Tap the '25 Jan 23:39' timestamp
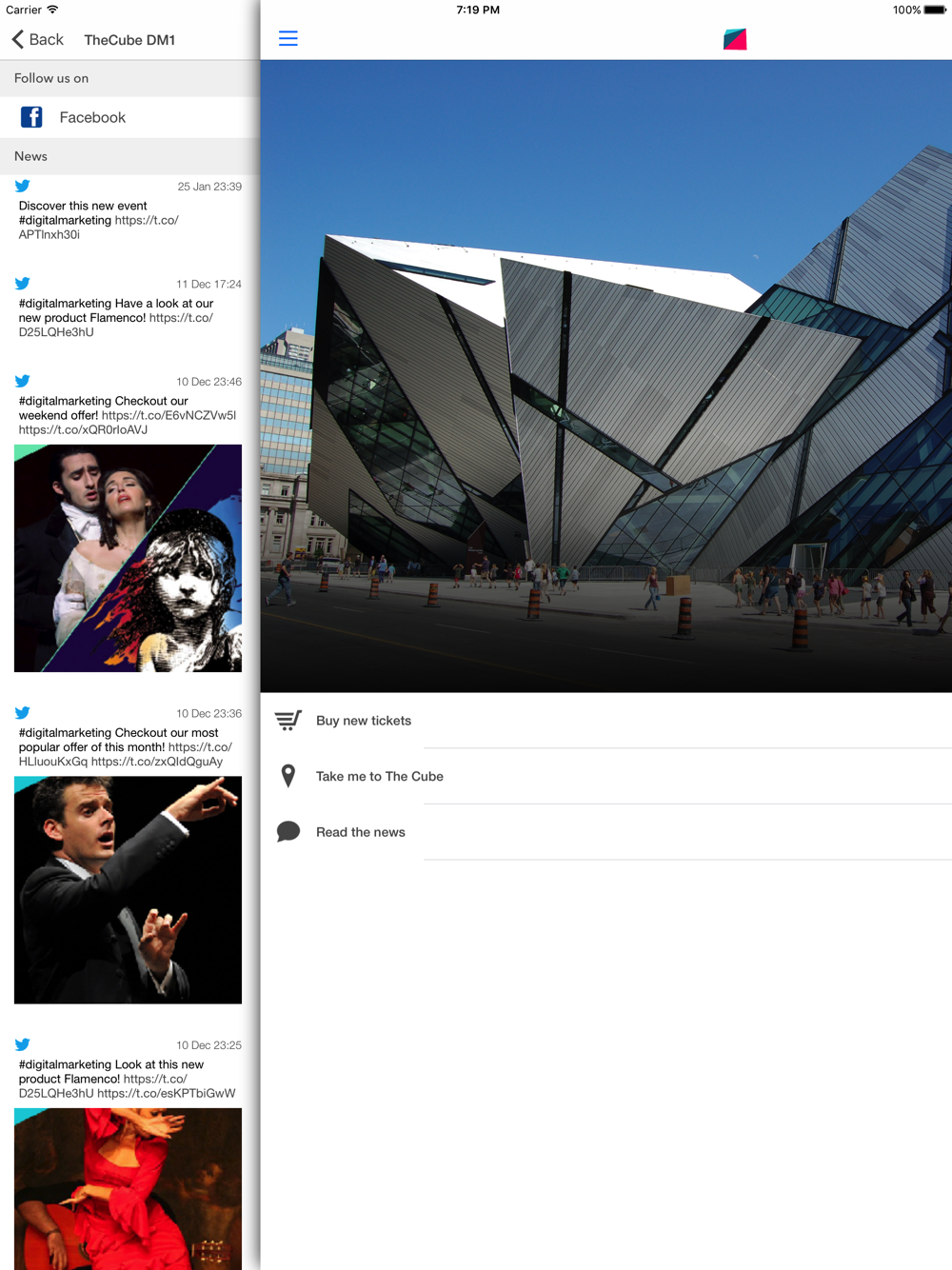 209,187
